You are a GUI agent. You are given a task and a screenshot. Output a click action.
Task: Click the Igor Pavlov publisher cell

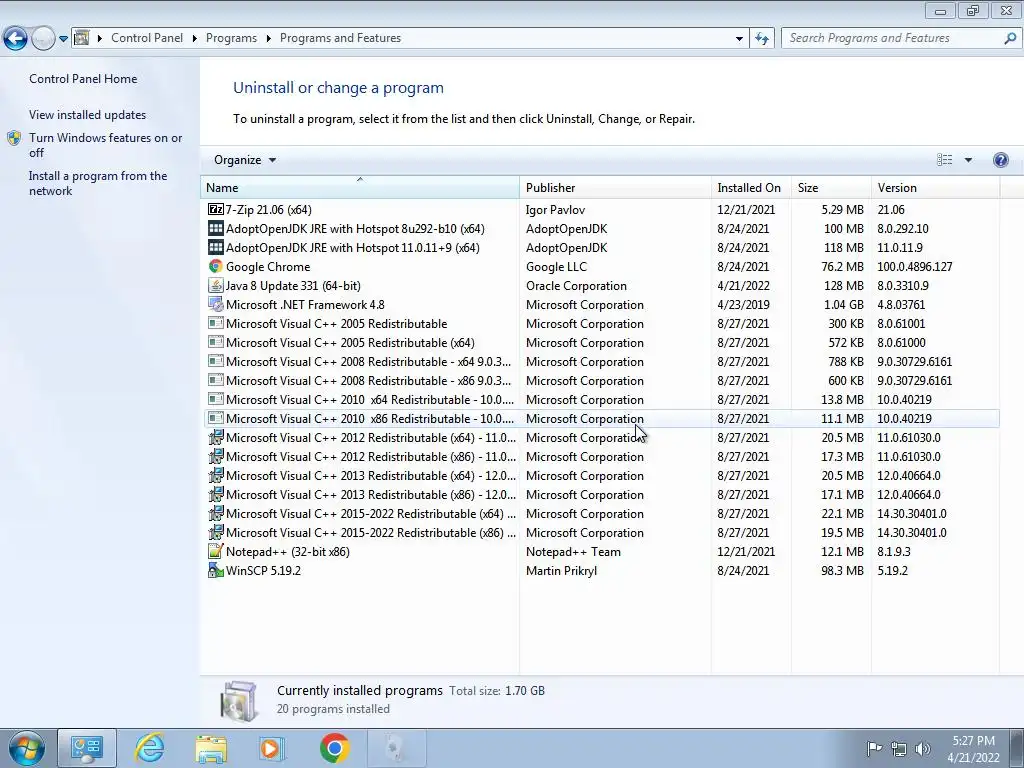pyautogui.click(x=555, y=210)
